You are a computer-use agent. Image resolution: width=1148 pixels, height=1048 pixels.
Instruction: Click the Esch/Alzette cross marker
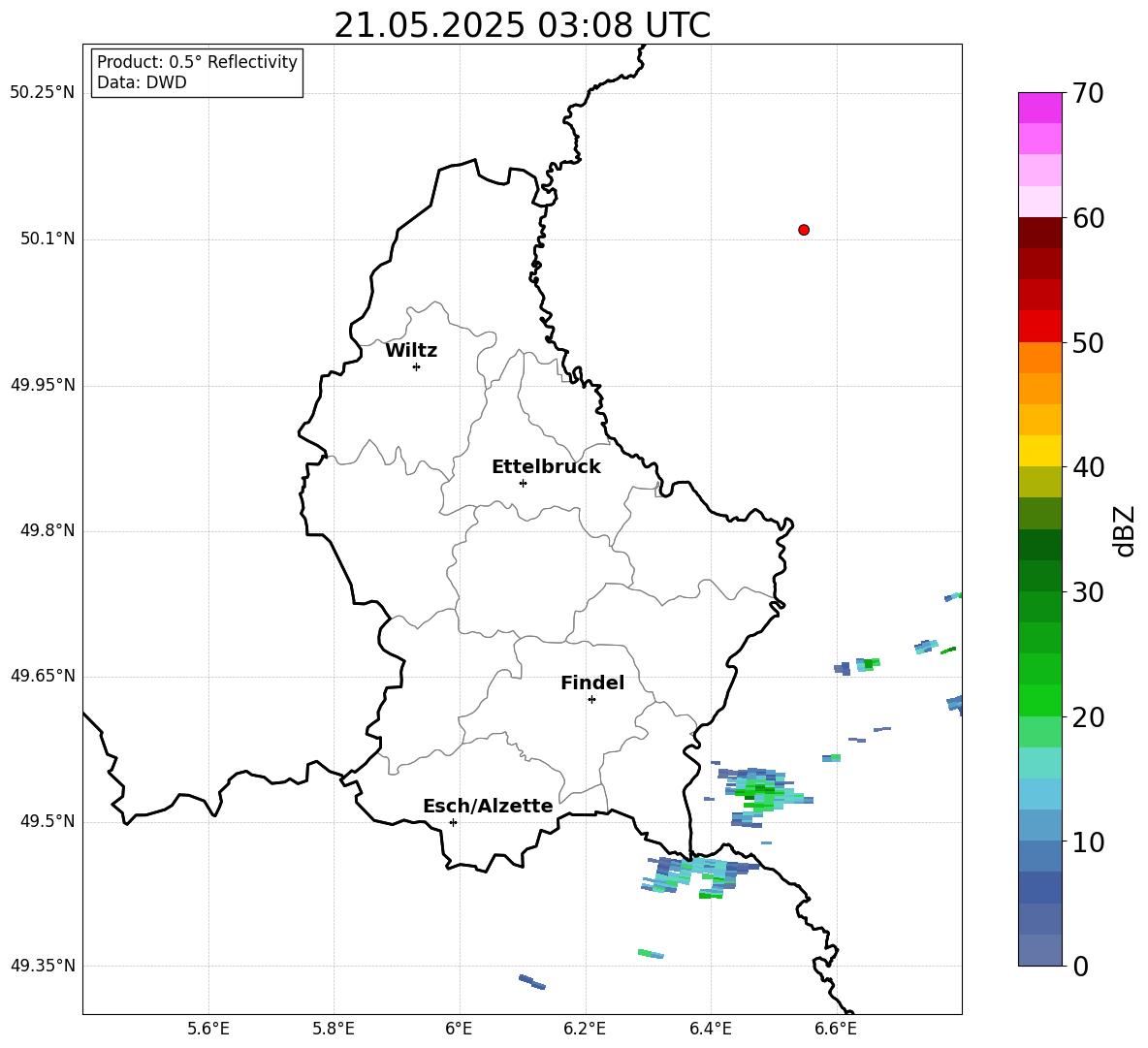[x=453, y=822]
